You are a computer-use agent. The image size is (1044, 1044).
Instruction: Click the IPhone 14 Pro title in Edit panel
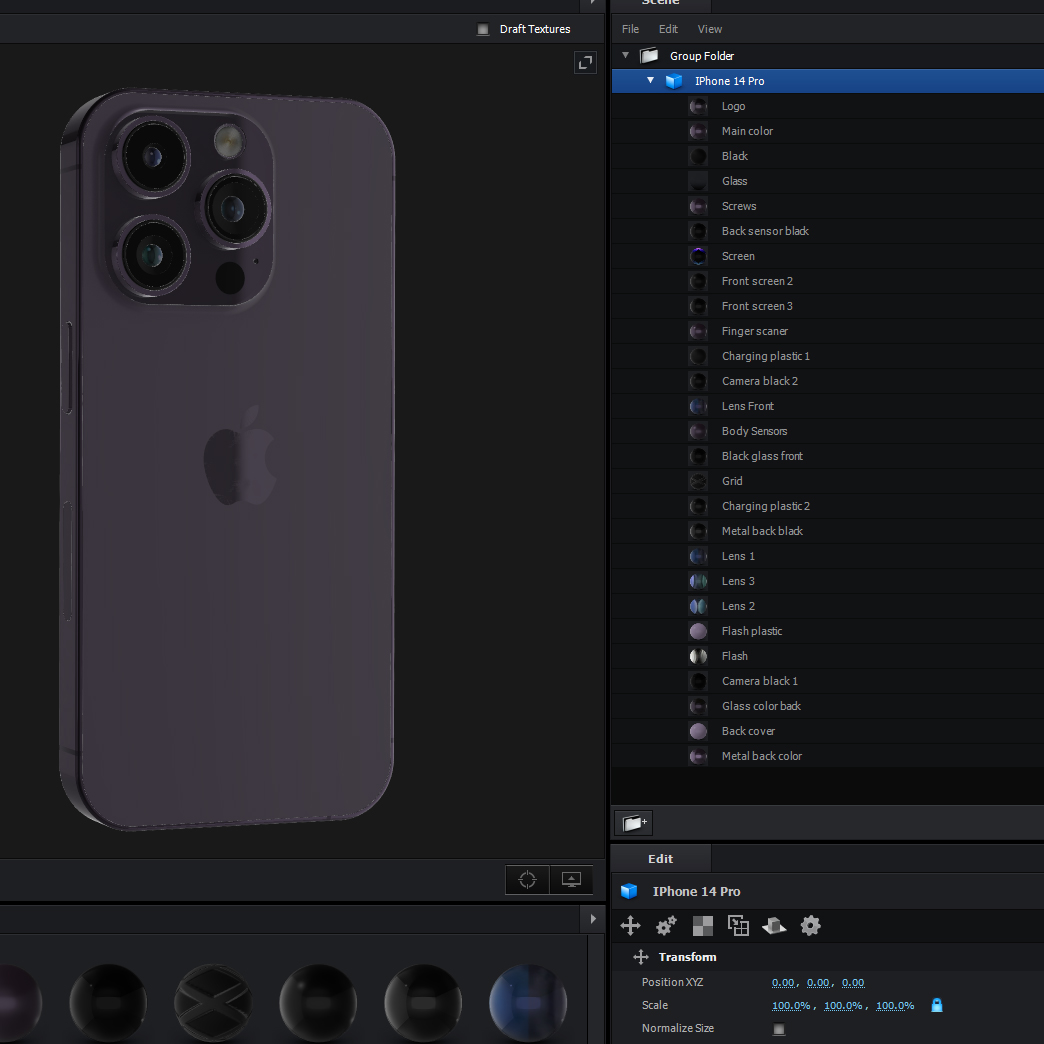[x=696, y=892]
